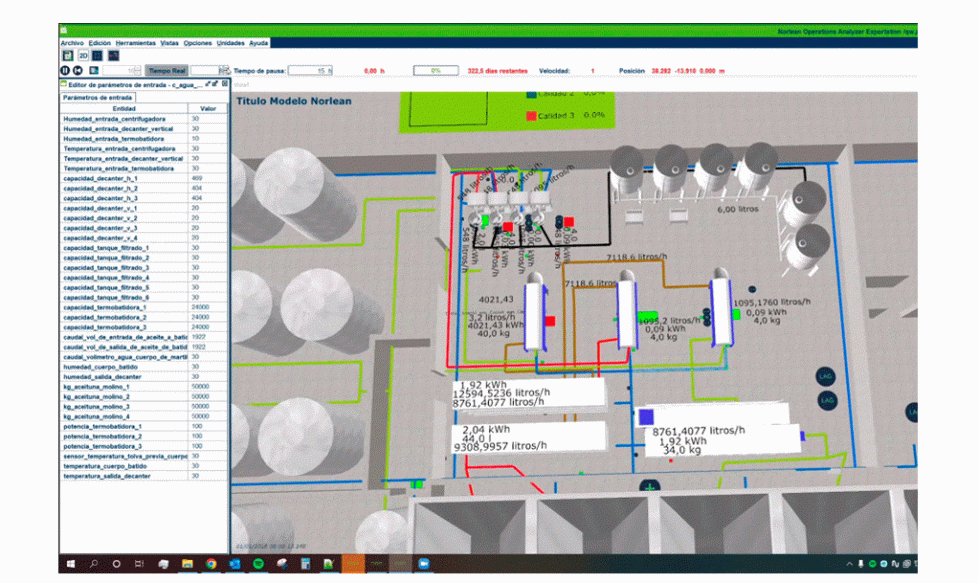Image resolution: width=979 pixels, height=583 pixels.
Task: Pause the simulation with the pause button
Action: [65, 71]
